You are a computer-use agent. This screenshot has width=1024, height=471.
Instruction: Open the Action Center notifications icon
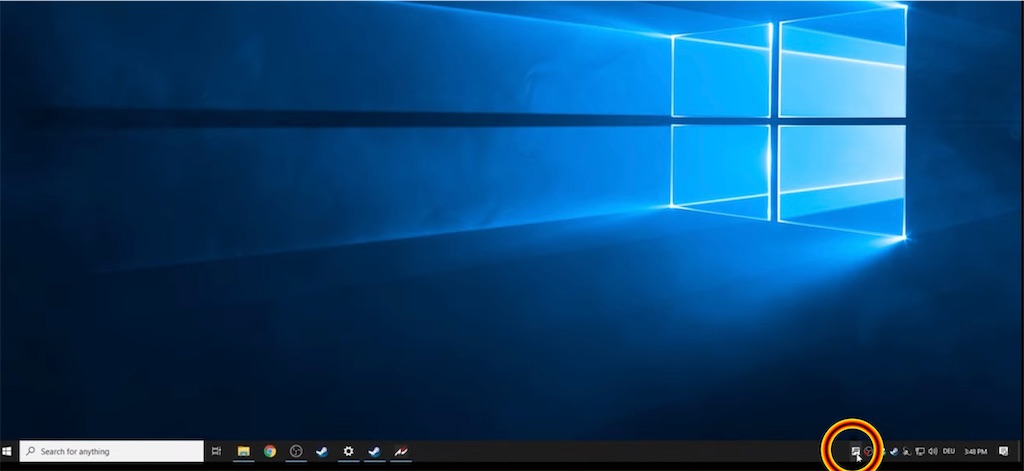1004,451
